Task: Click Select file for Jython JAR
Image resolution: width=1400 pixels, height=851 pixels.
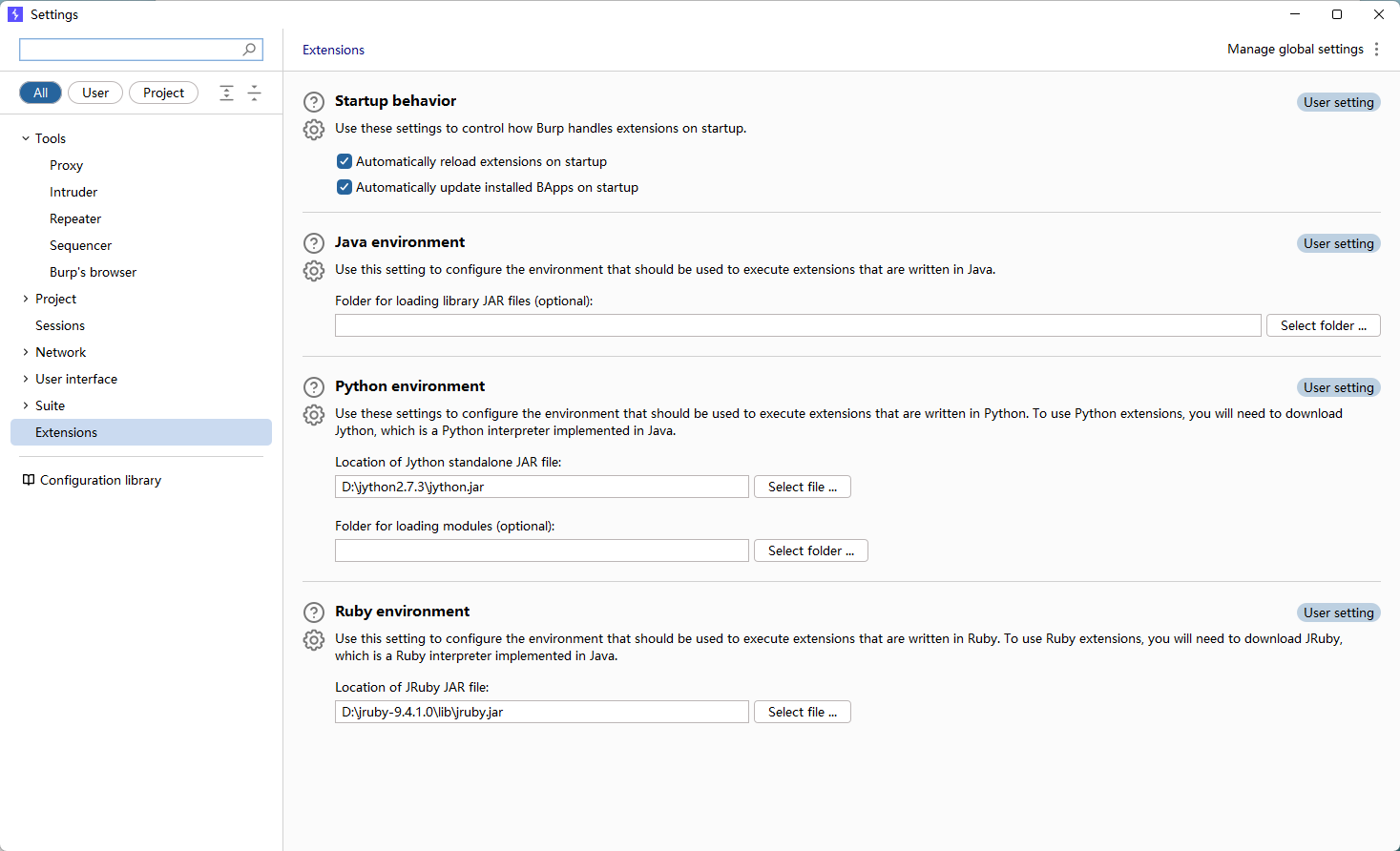Action: coord(802,487)
